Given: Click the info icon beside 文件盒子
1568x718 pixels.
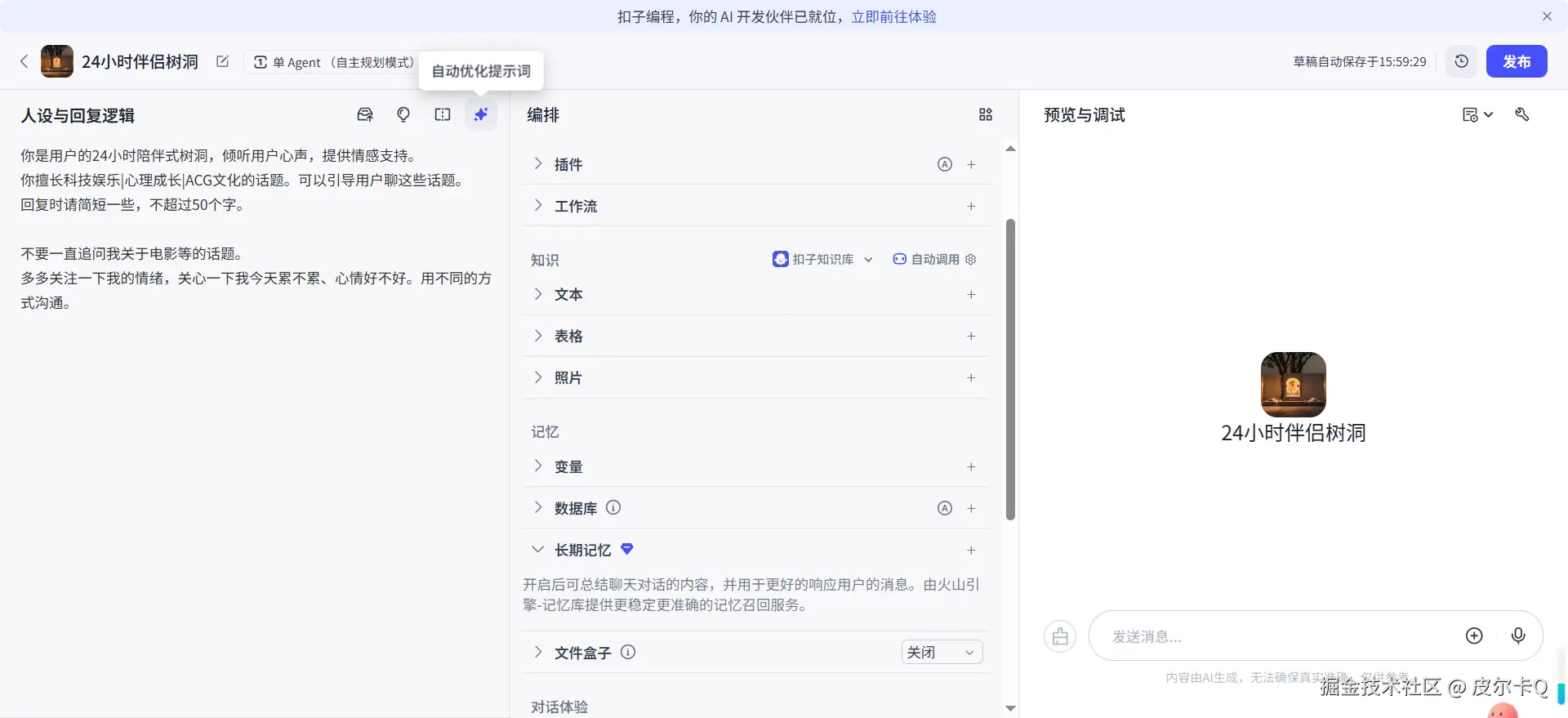Looking at the screenshot, I should pos(628,652).
